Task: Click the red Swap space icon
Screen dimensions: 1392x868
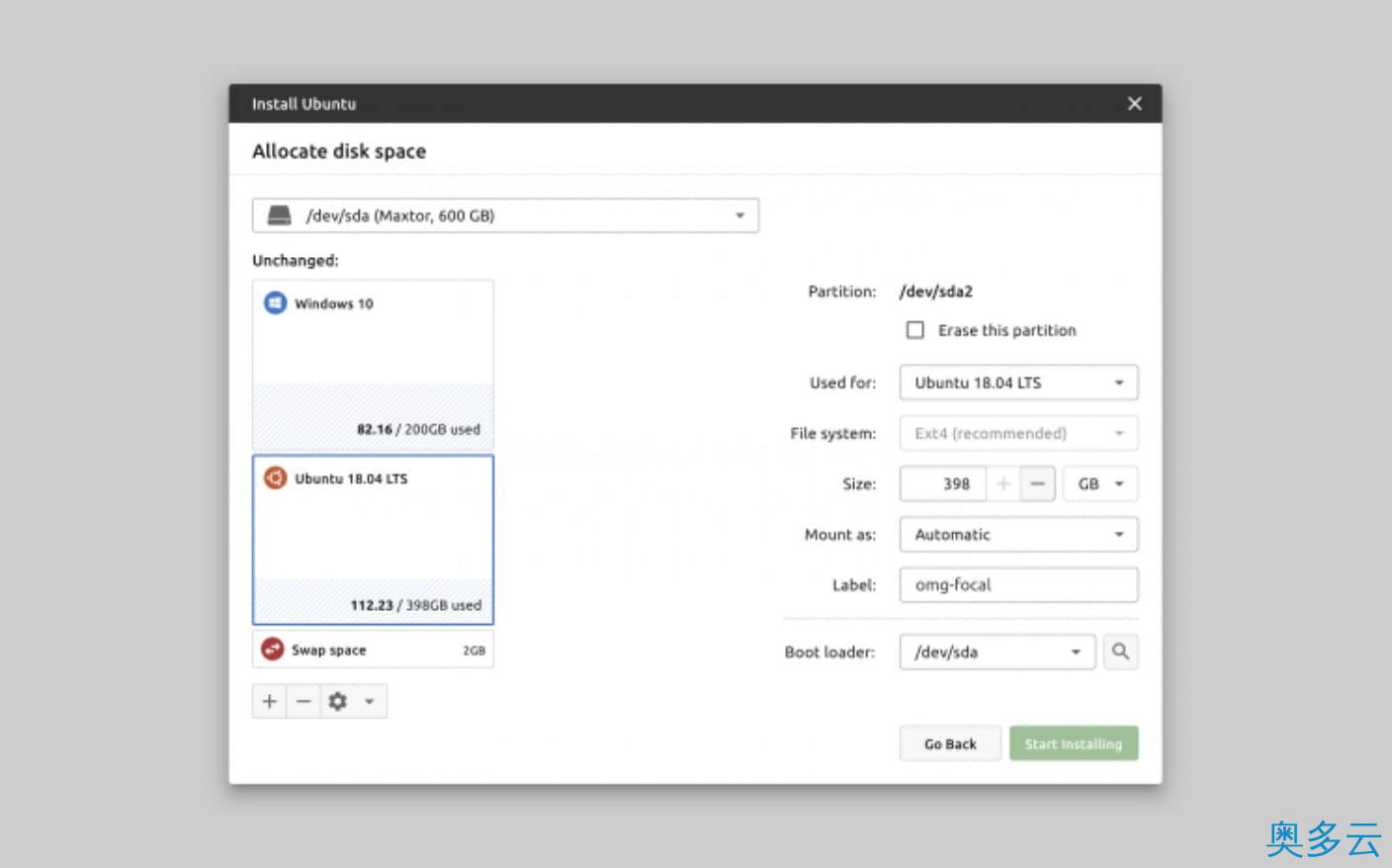Action: 272,649
